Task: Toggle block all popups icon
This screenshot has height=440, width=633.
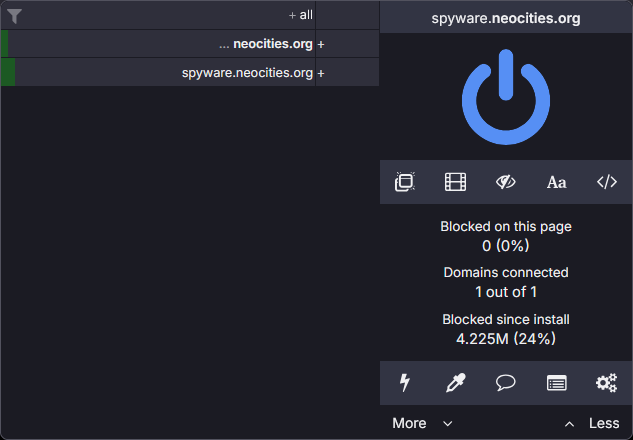Action: point(405,182)
